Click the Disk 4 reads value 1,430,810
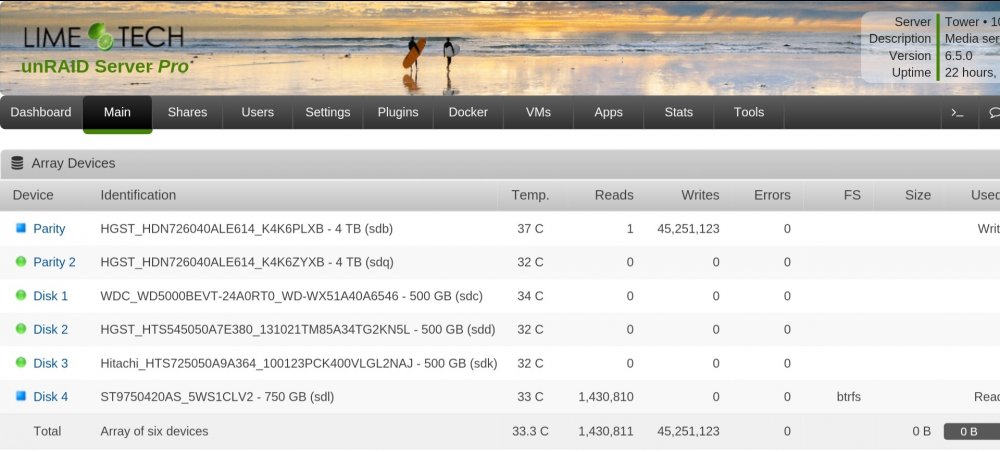This screenshot has height=452, width=1000. 606,397
